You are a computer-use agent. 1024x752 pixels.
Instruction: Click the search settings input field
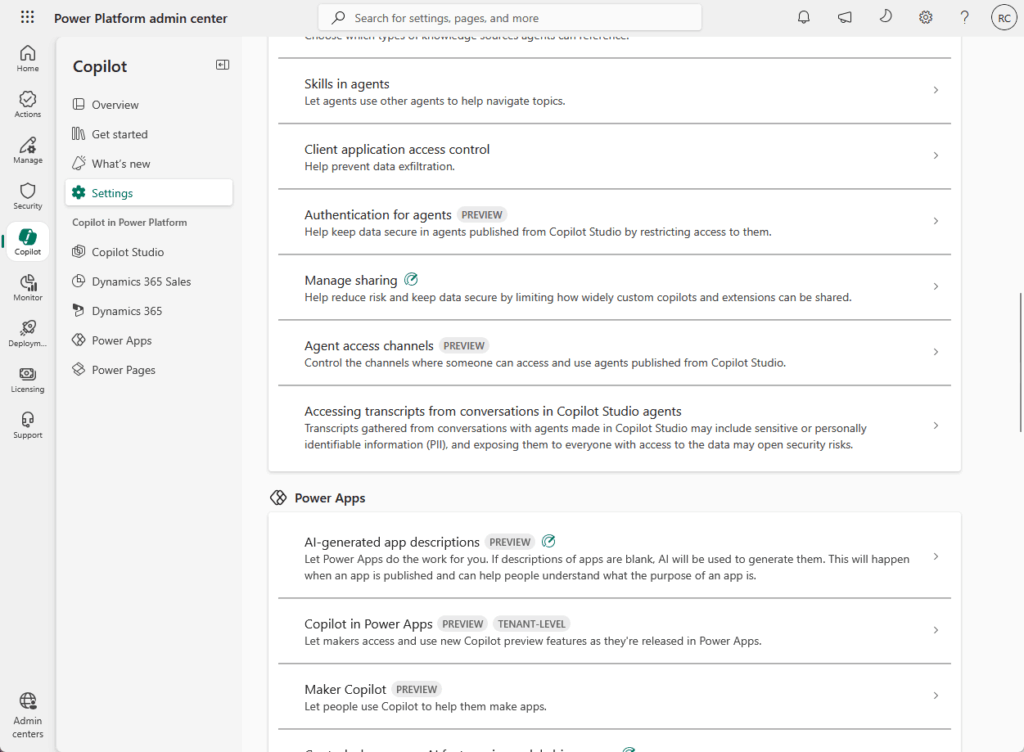tap(510, 18)
